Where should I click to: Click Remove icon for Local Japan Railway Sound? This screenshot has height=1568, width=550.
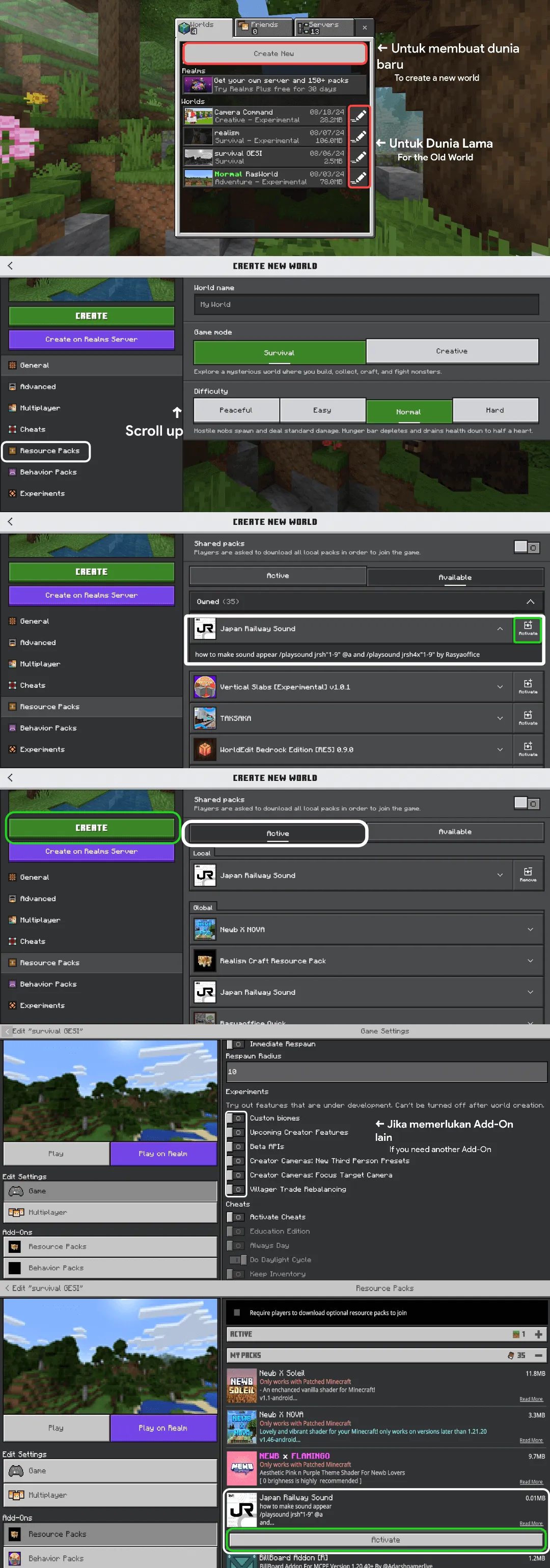(x=528, y=875)
